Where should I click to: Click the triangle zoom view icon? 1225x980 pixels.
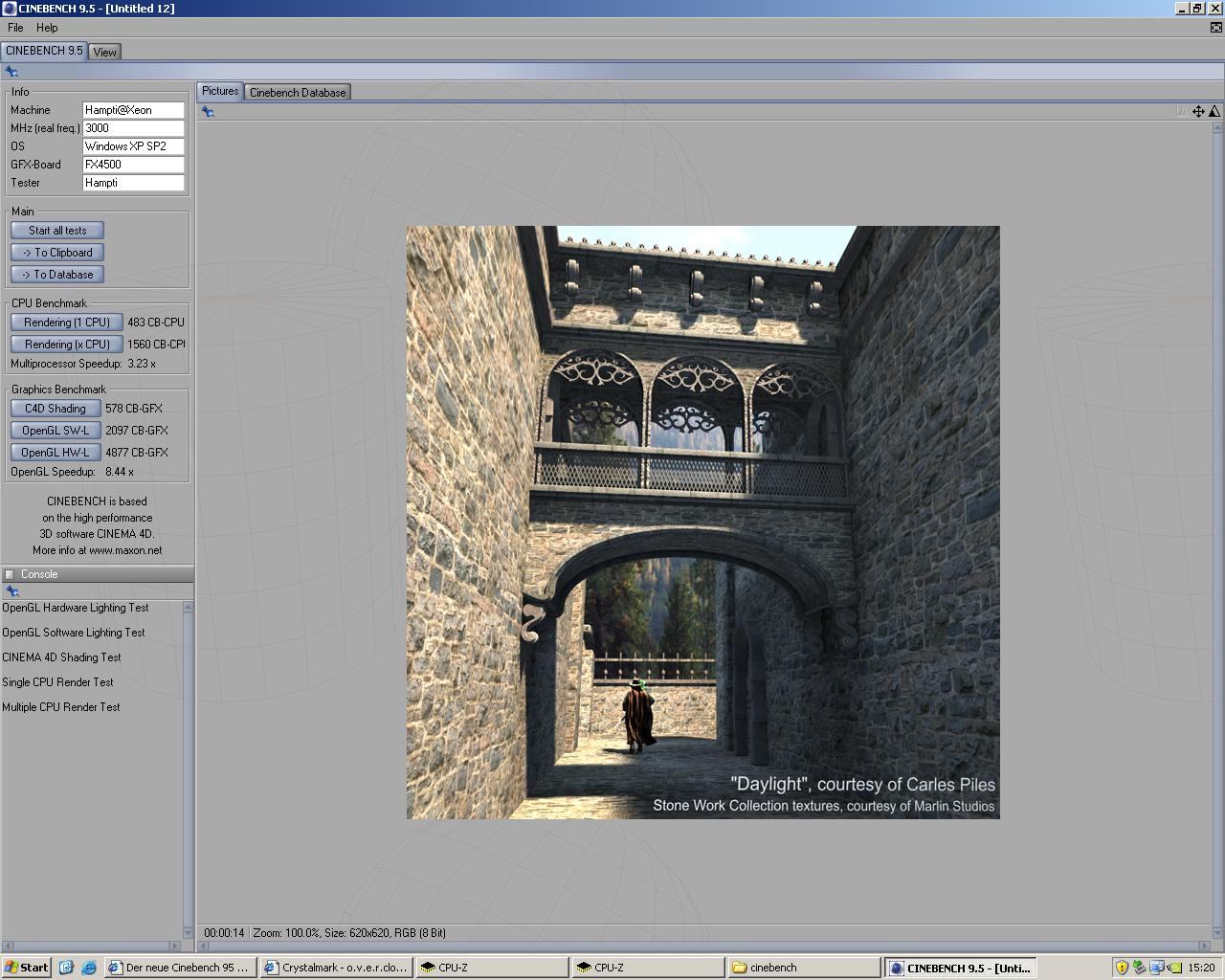[1214, 111]
